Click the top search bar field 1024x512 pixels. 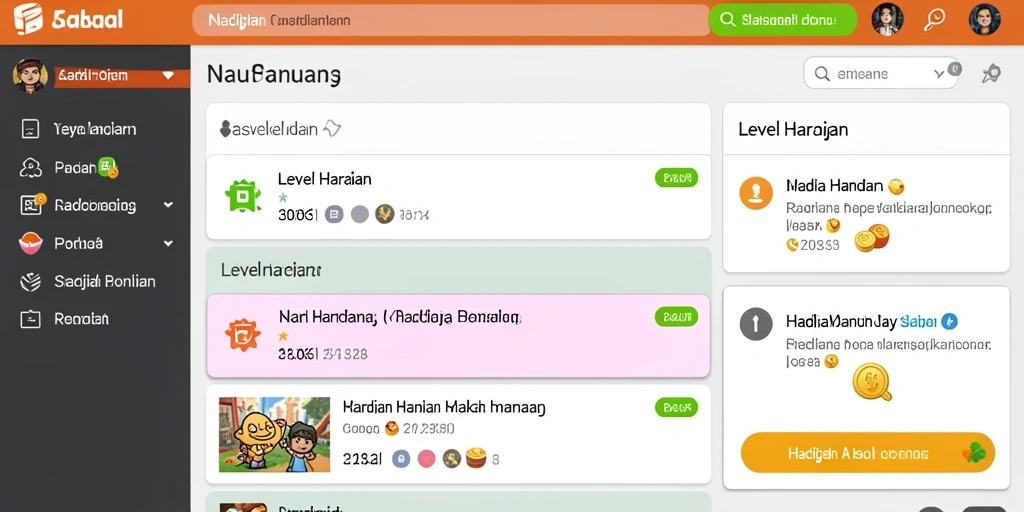(x=451, y=20)
